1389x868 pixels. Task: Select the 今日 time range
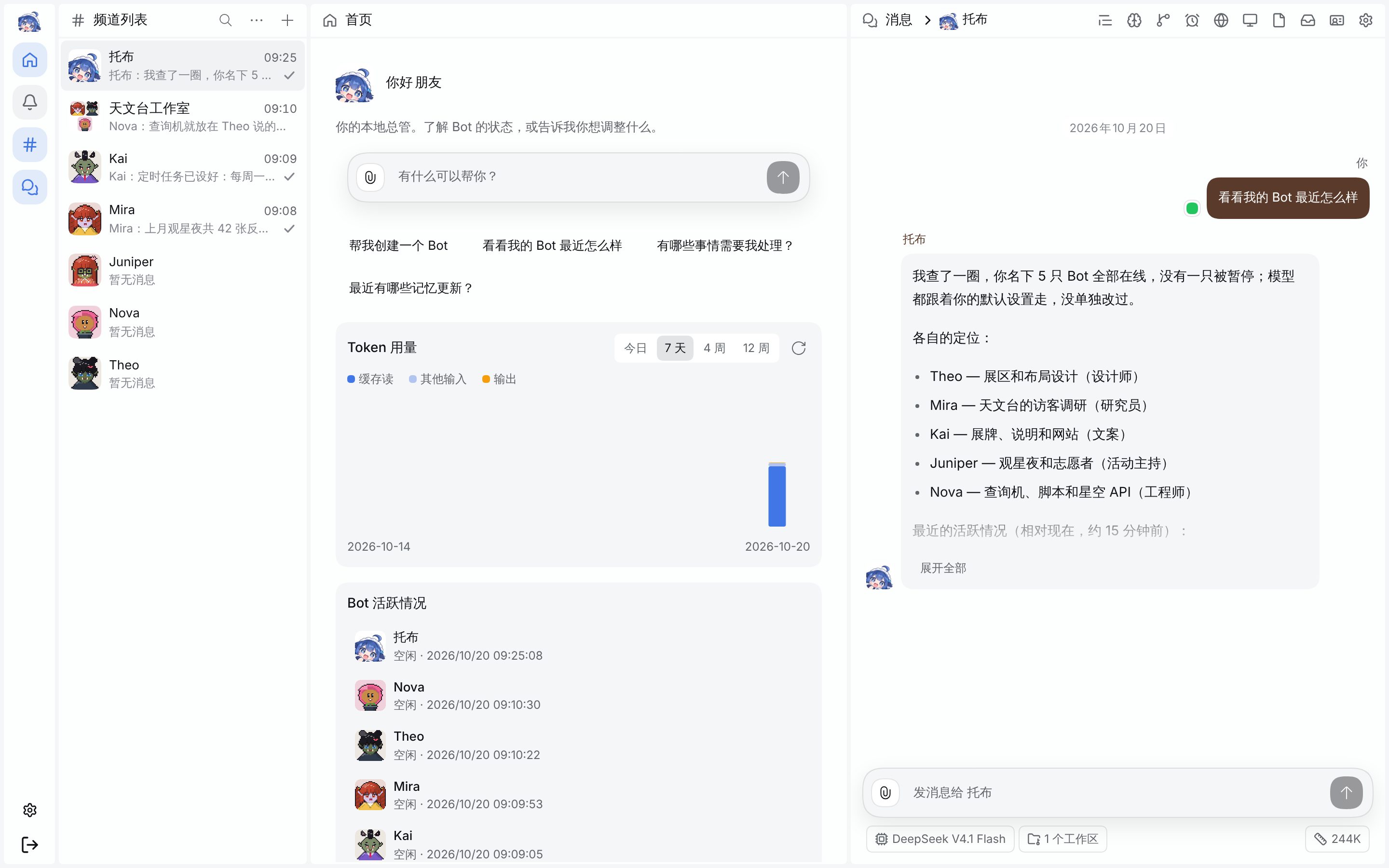[635, 348]
